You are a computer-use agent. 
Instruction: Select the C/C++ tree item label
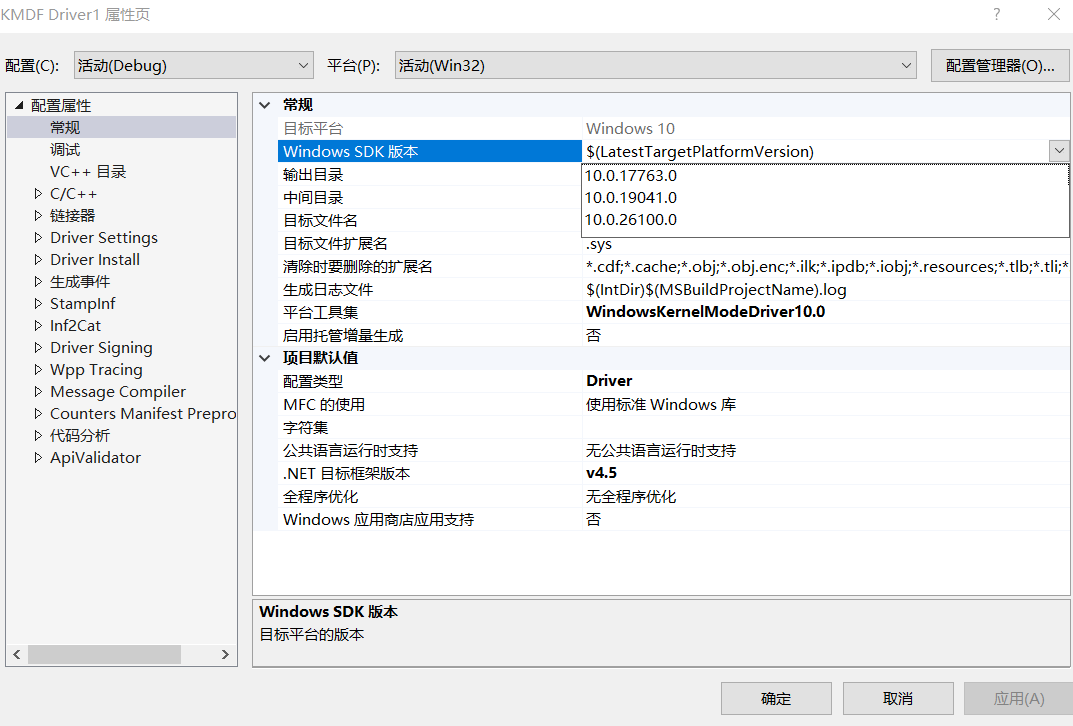[73, 194]
